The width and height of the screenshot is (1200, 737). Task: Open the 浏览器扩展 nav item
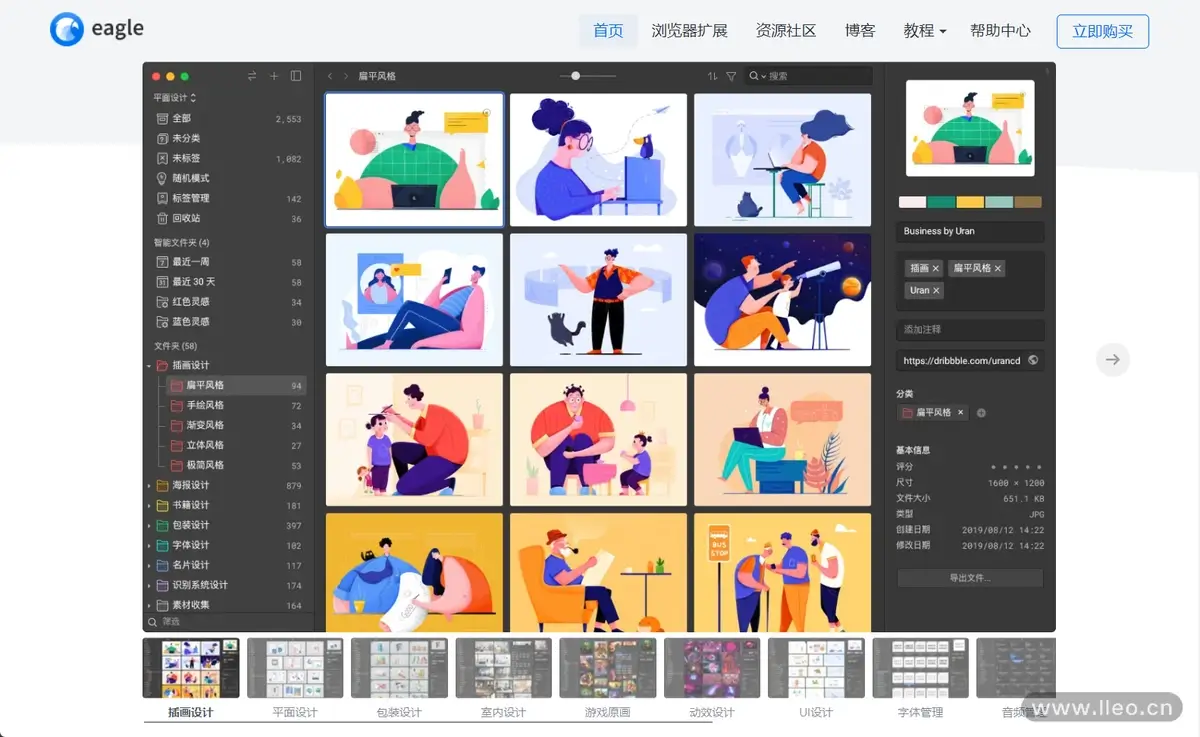(x=689, y=31)
